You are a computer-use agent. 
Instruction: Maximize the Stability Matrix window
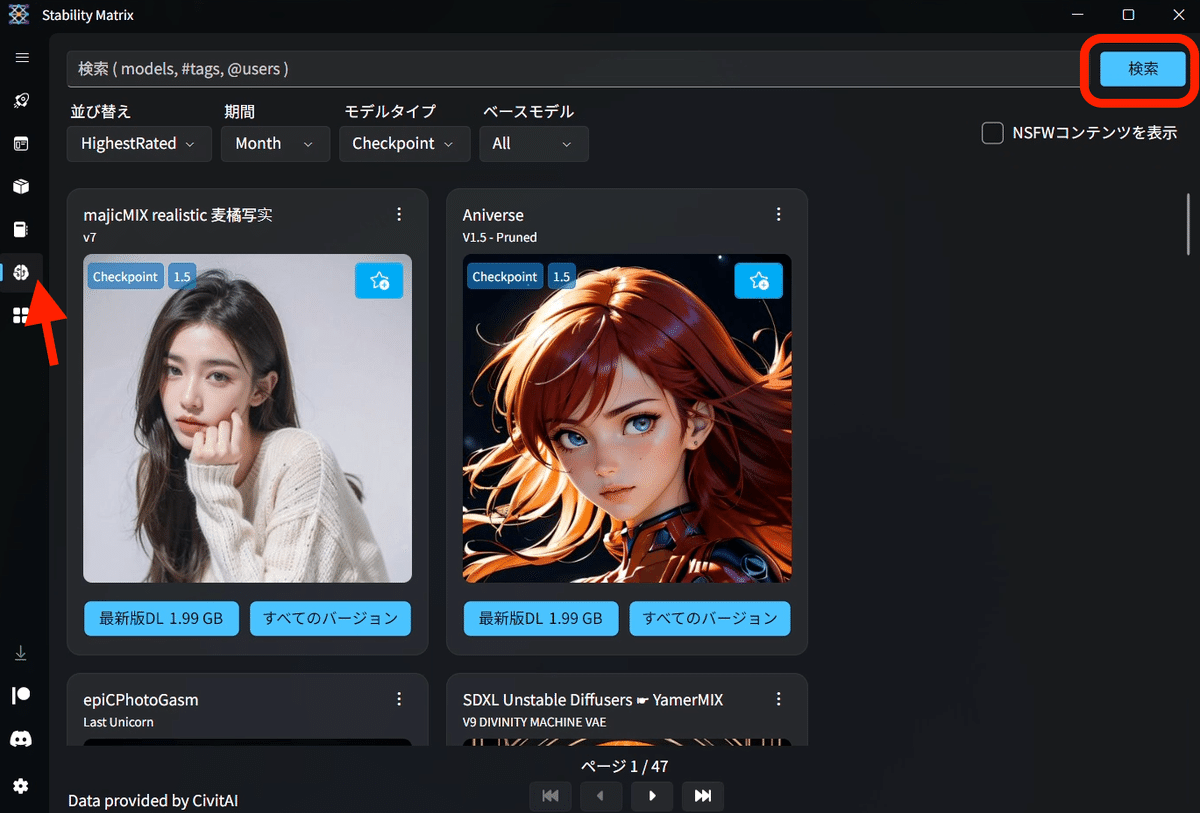(1128, 14)
